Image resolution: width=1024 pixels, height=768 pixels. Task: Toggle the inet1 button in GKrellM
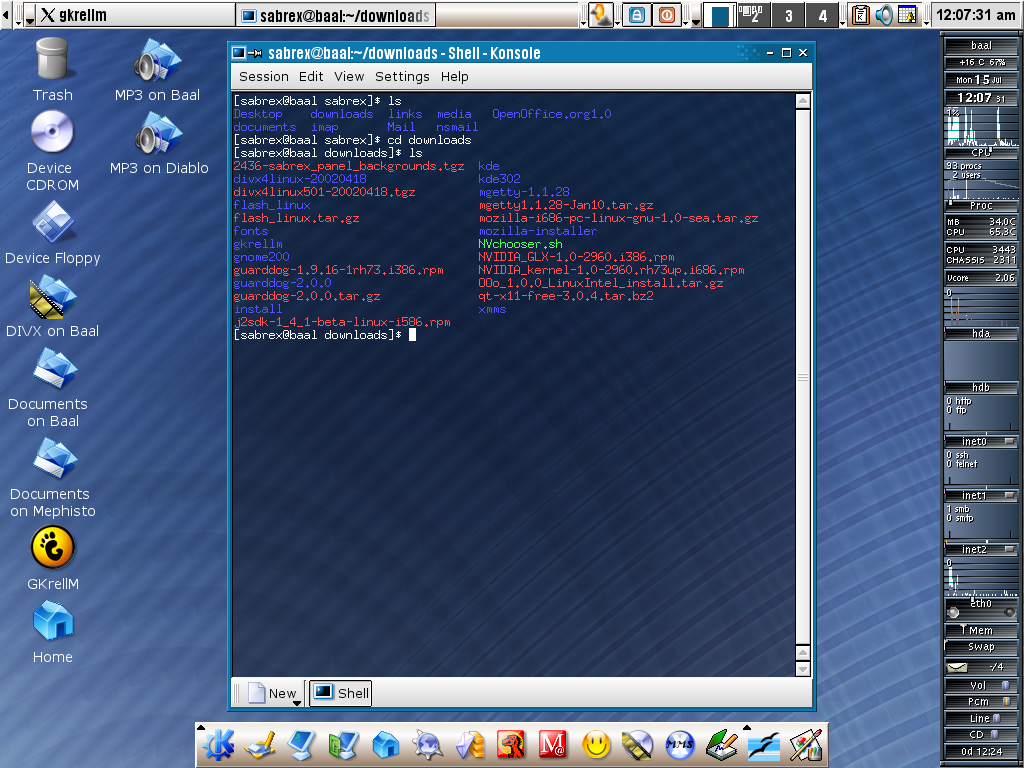pyautogui.click(x=1010, y=495)
